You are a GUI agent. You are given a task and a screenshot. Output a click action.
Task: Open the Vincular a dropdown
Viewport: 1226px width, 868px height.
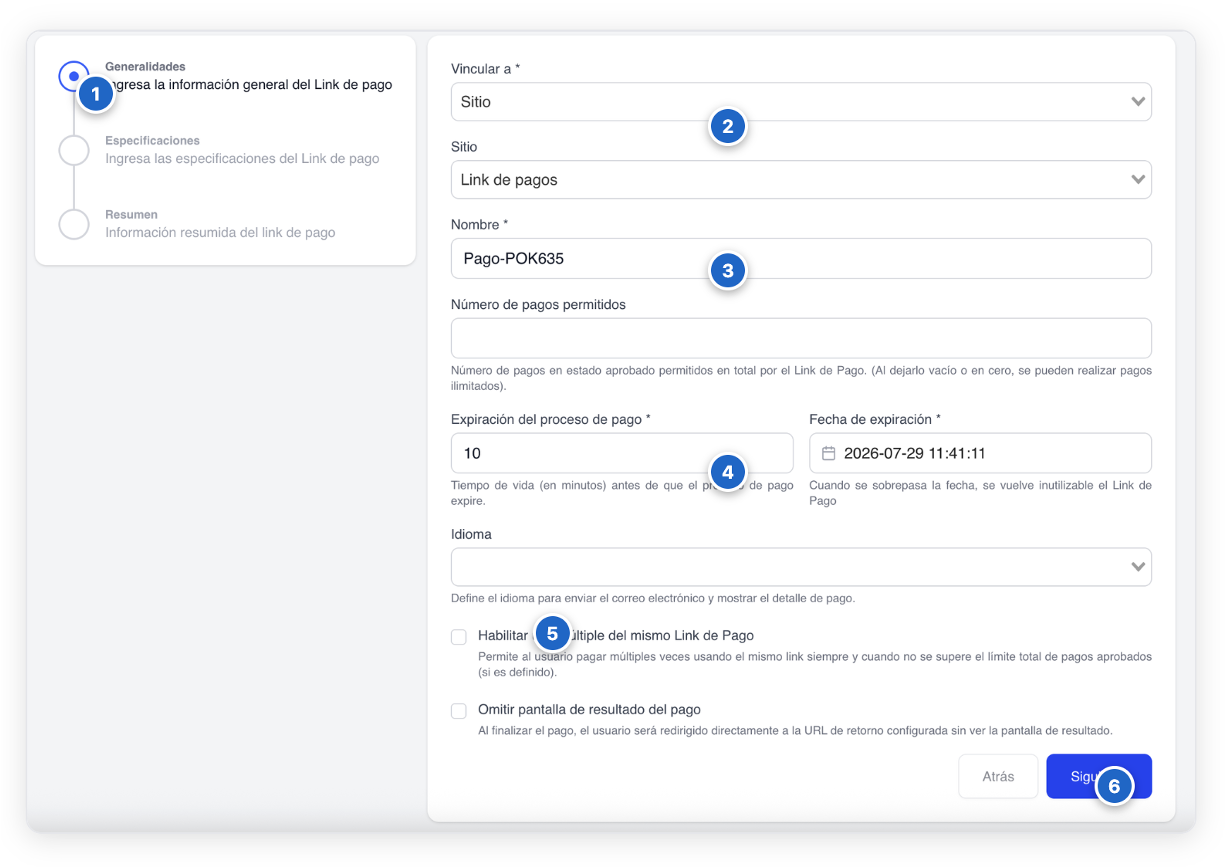(x=801, y=102)
